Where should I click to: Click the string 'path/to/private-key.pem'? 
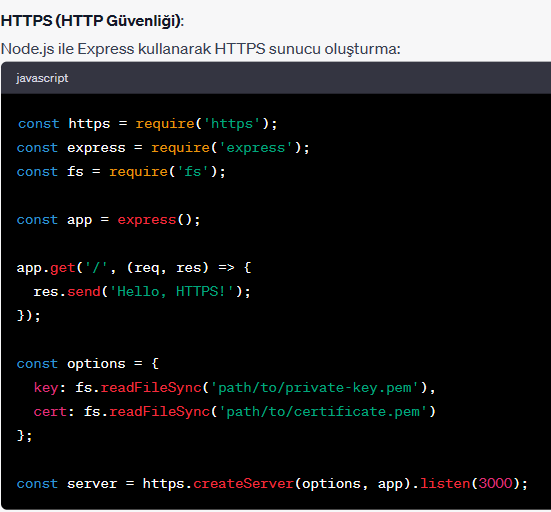(315, 388)
